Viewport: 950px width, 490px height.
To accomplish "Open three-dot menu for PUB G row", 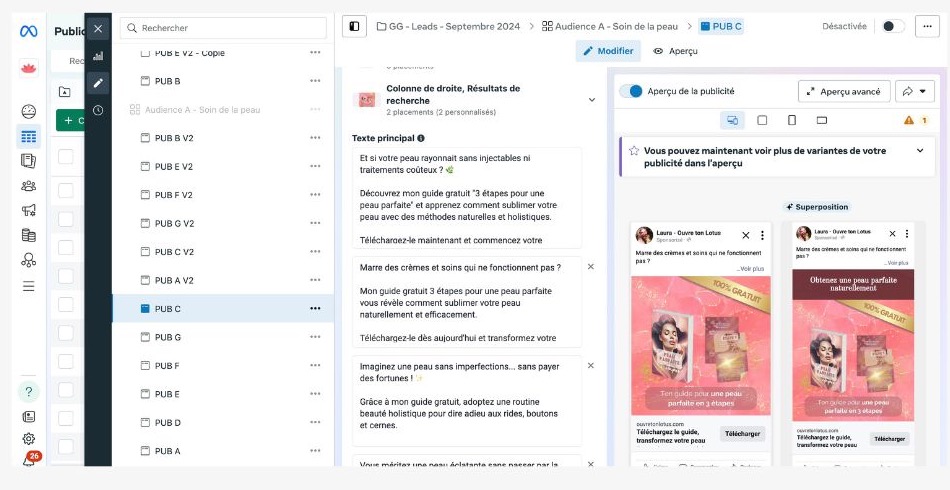I will (315, 337).
